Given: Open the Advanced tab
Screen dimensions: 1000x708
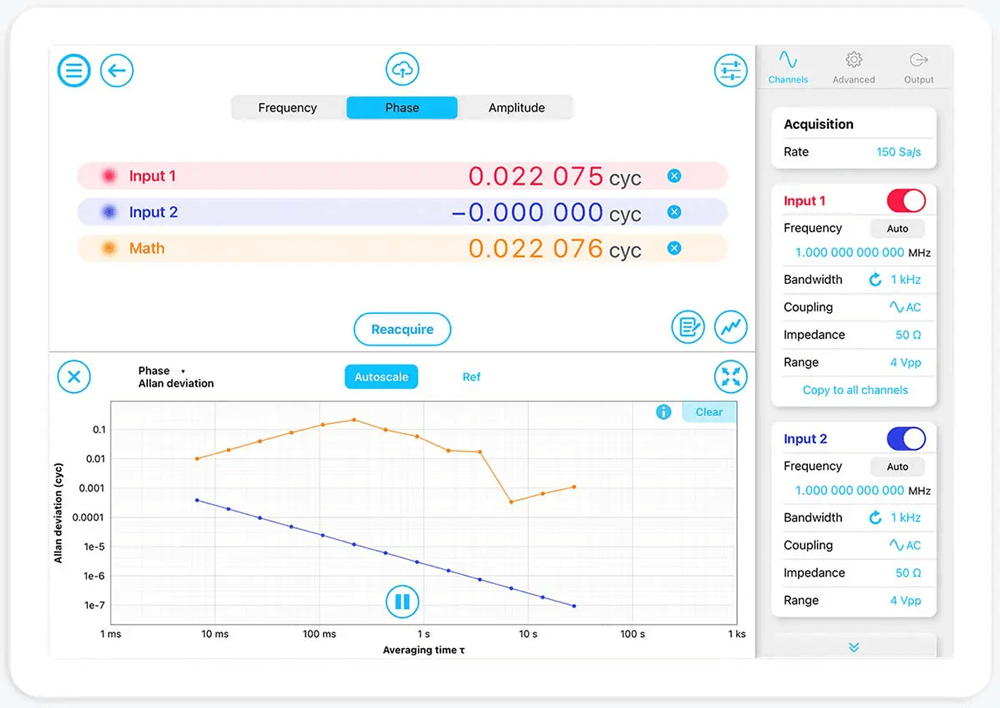Looking at the screenshot, I should (x=853, y=66).
